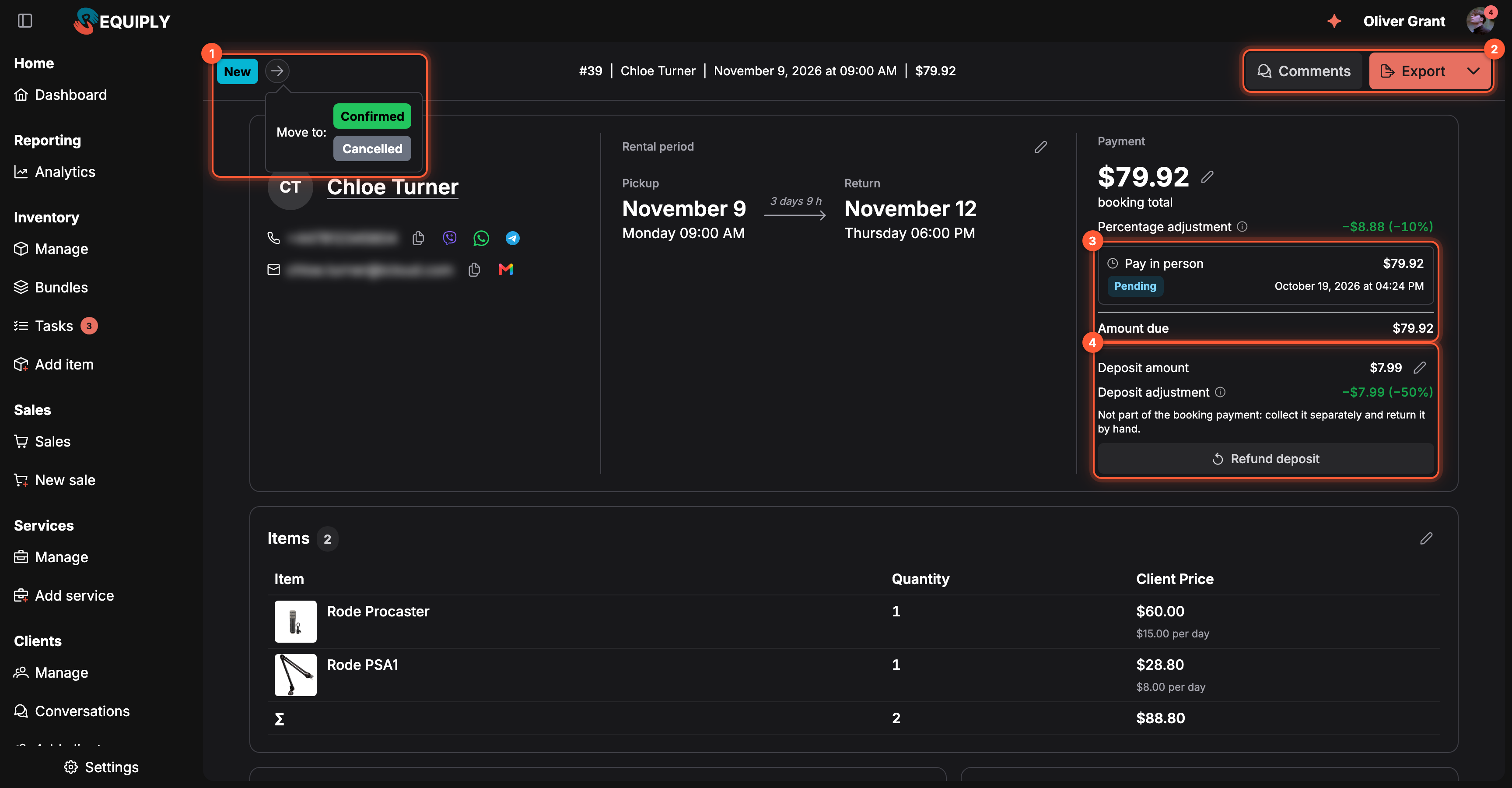Viewport: 1512px width, 788px height.
Task: Click the New status badge
Action: coord(237,71)
